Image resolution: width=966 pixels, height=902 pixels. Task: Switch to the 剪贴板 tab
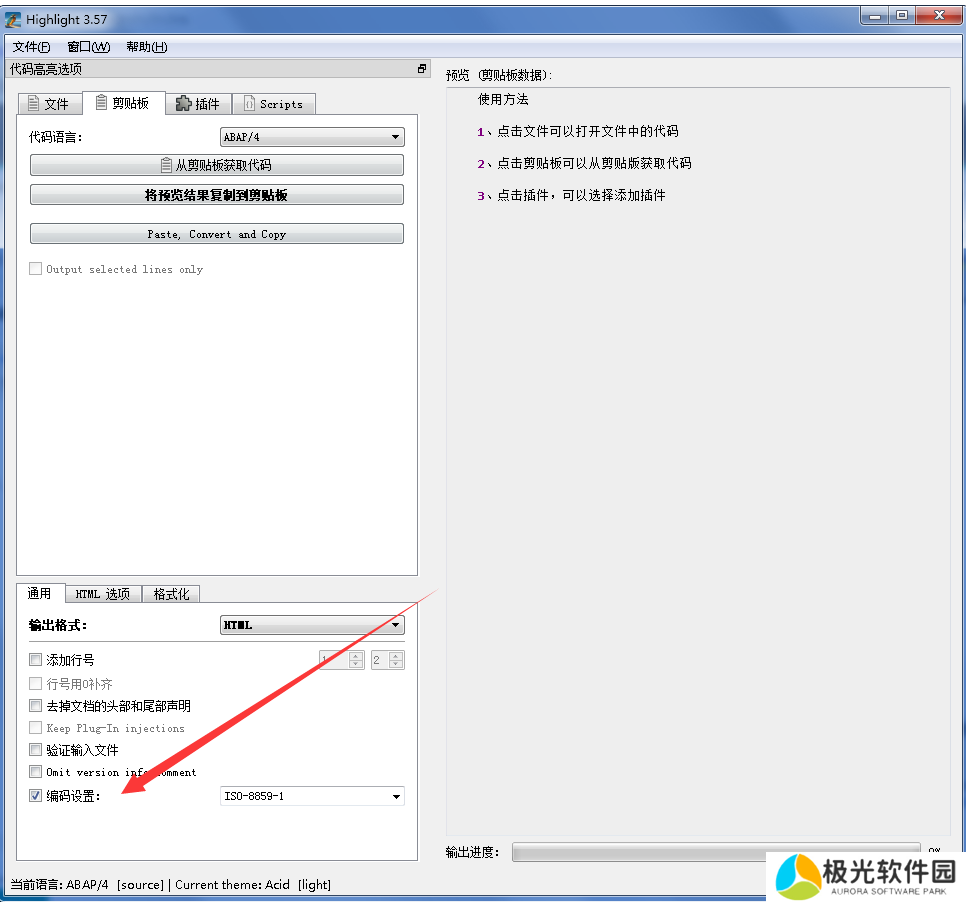click(x=123, y=103)
